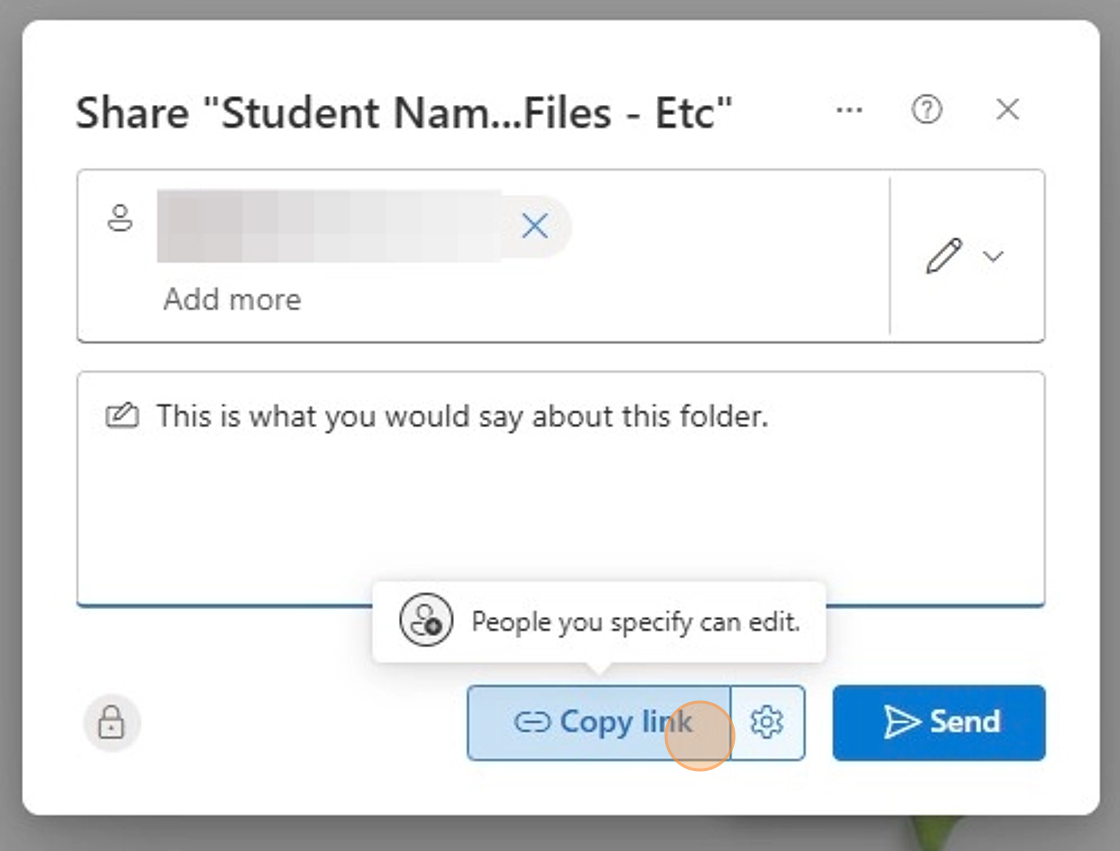
Task: Select the blurred recipient name chip
Action: pyautogui.click(x=330, y=227)
